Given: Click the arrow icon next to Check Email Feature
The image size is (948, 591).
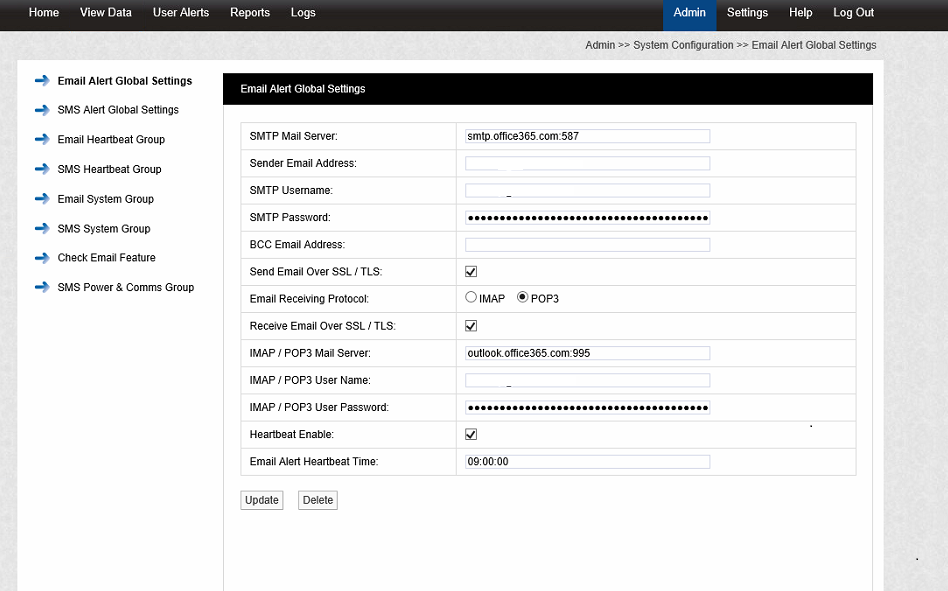Looking at the screenshot, I should 42,258.
